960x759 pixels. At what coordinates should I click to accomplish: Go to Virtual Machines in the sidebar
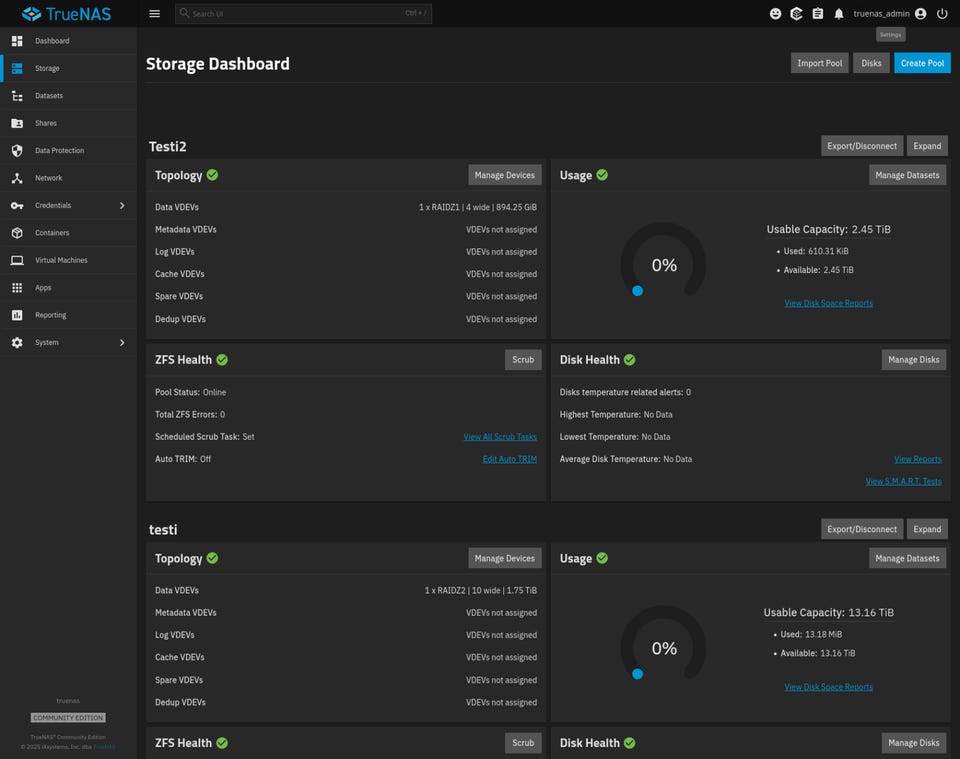61,260
